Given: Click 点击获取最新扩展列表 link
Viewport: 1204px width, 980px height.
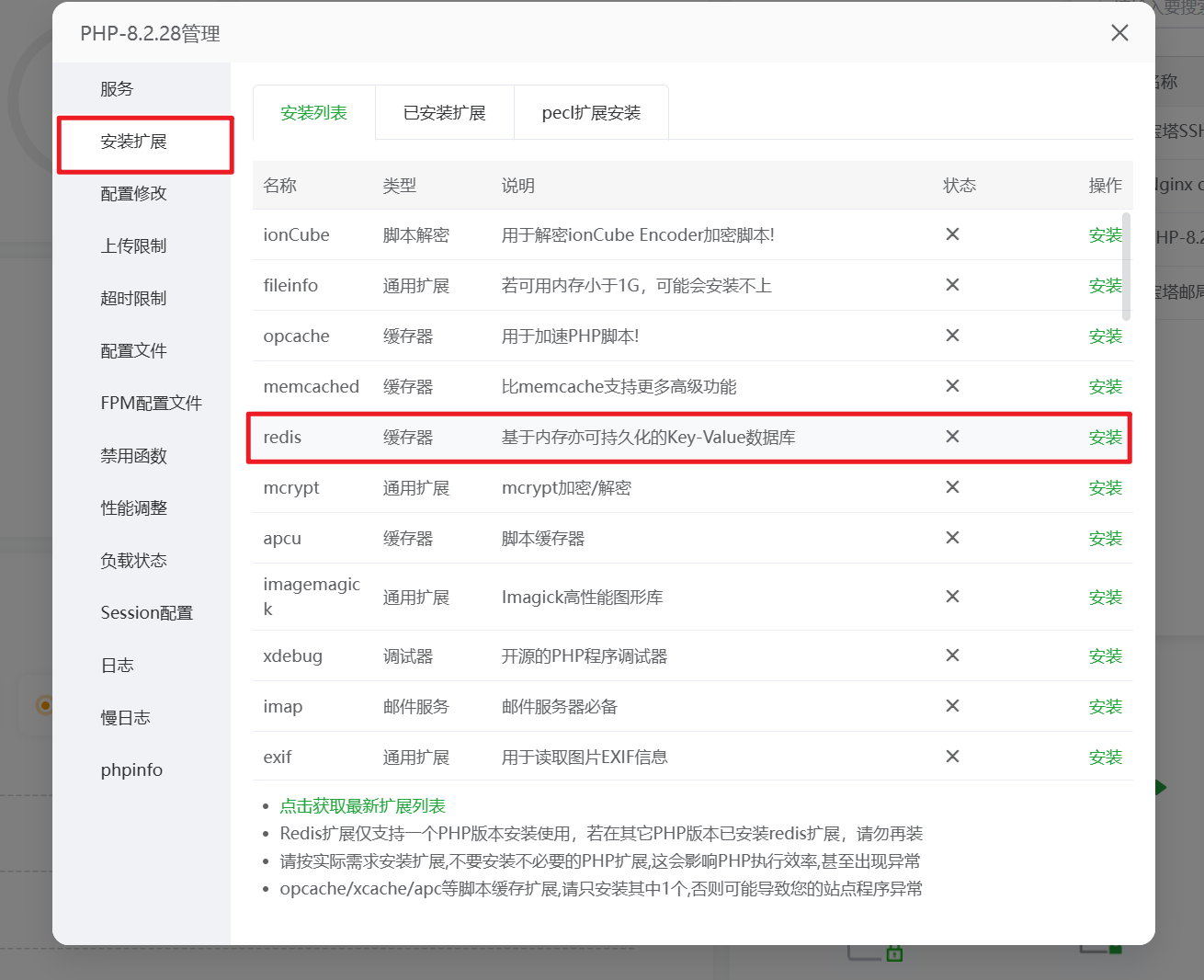Looking at the screenshot, I should point(362,806).
